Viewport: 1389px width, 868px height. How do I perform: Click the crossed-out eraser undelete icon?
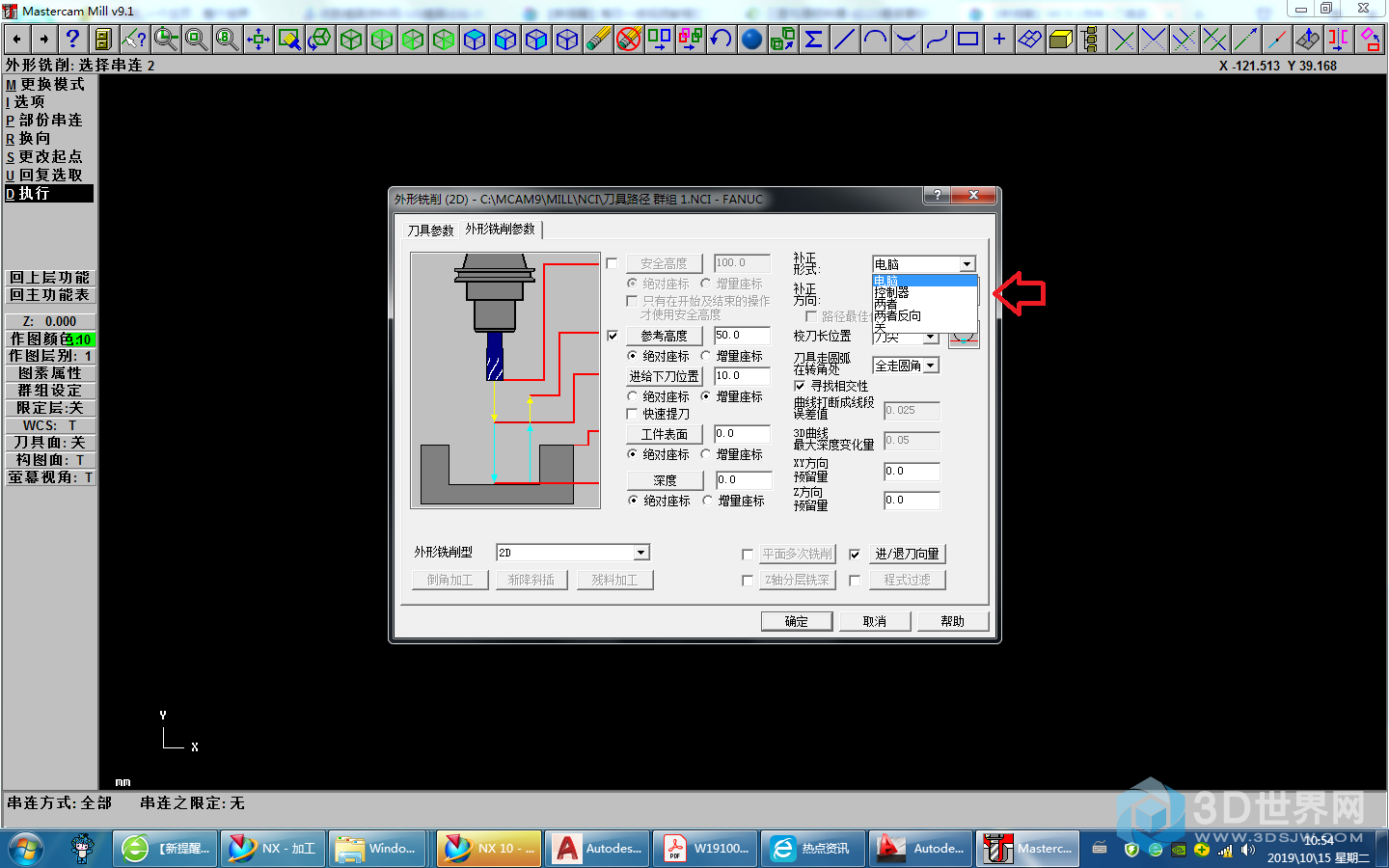[x=629, y=40]
